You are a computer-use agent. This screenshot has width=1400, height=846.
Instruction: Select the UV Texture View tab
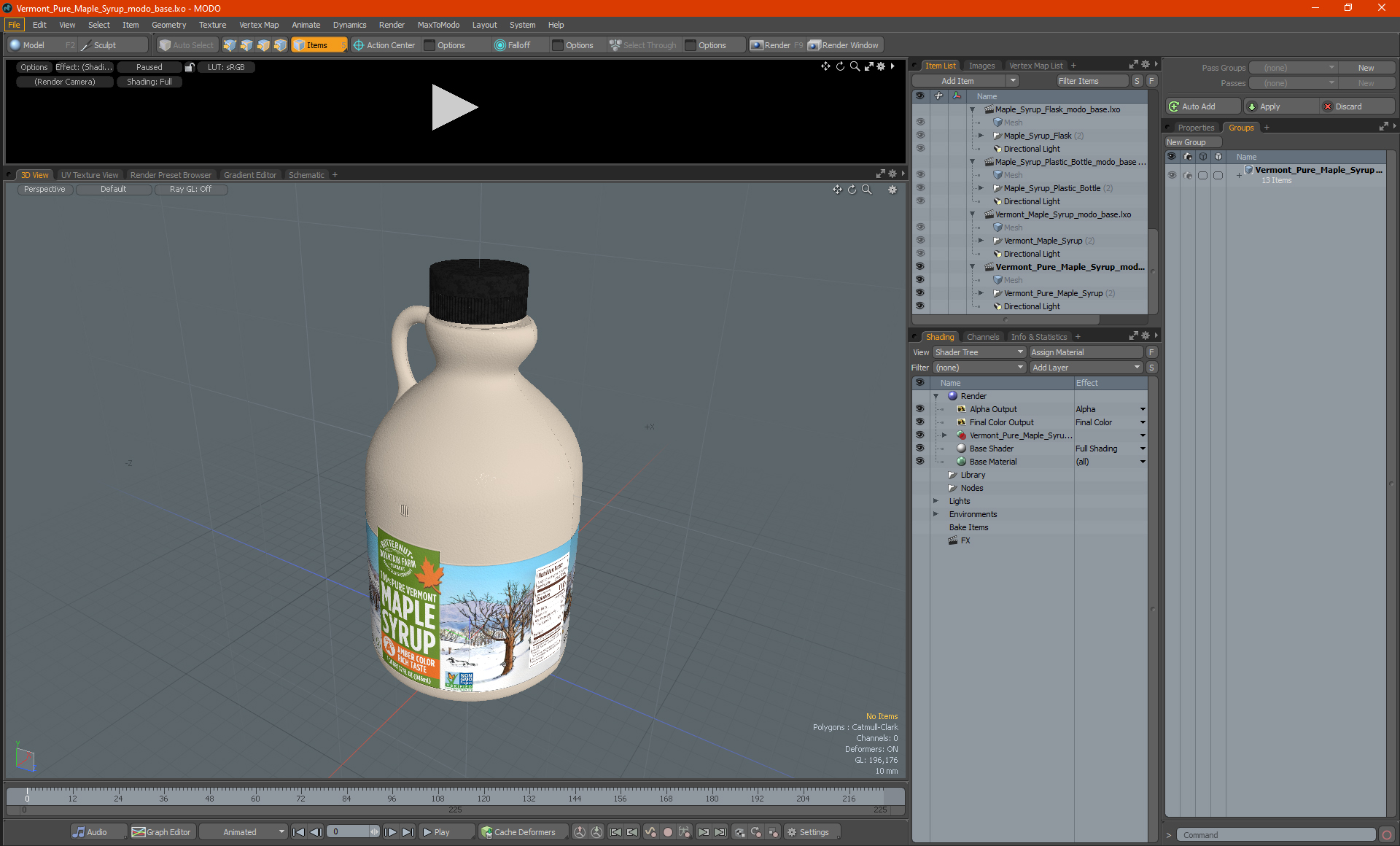[x=88, y=174]
